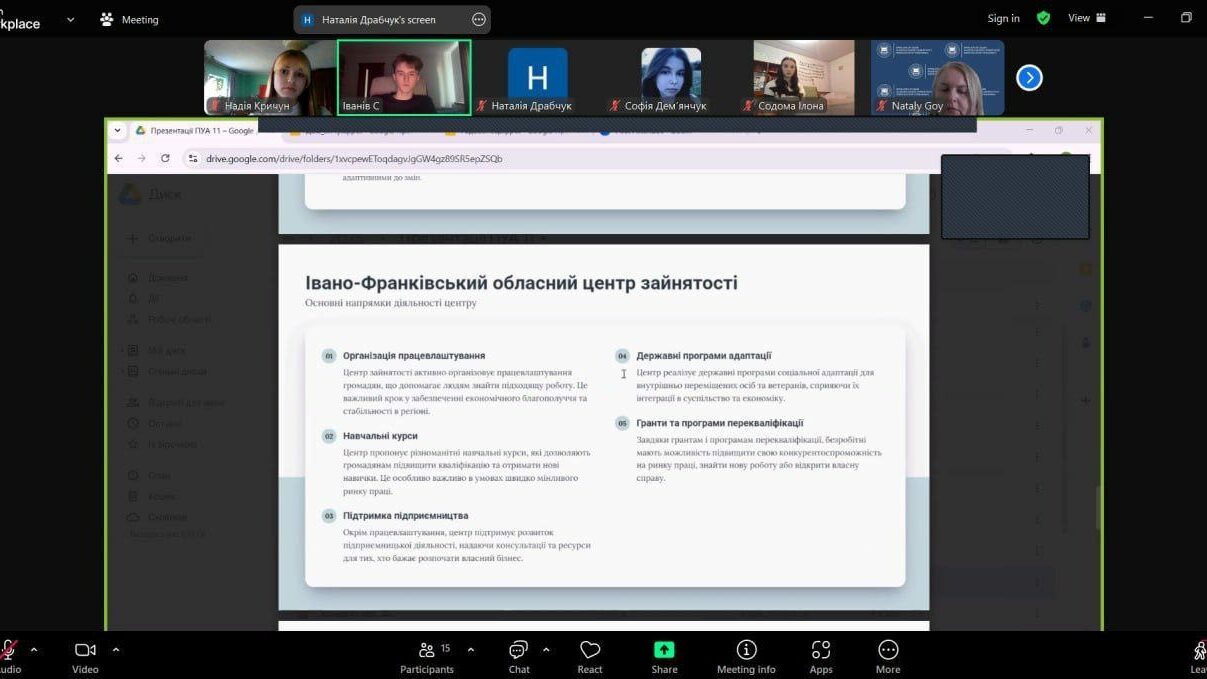1207x679 pixels.
Task: Toggle the Video camera button
Action: coord(85,656)
